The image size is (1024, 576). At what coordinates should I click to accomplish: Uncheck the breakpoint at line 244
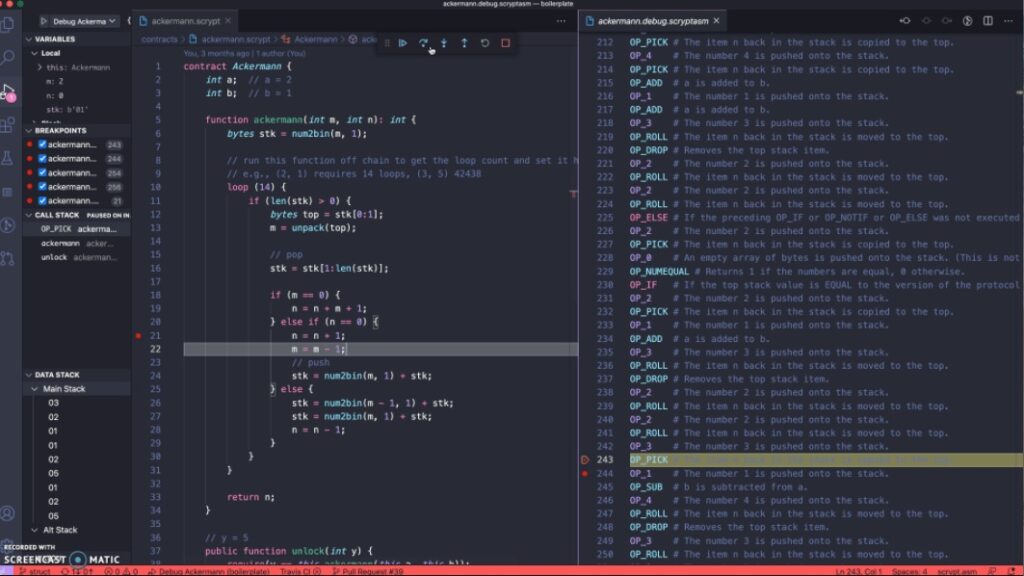pyautogui.click(x=42, y=158)
